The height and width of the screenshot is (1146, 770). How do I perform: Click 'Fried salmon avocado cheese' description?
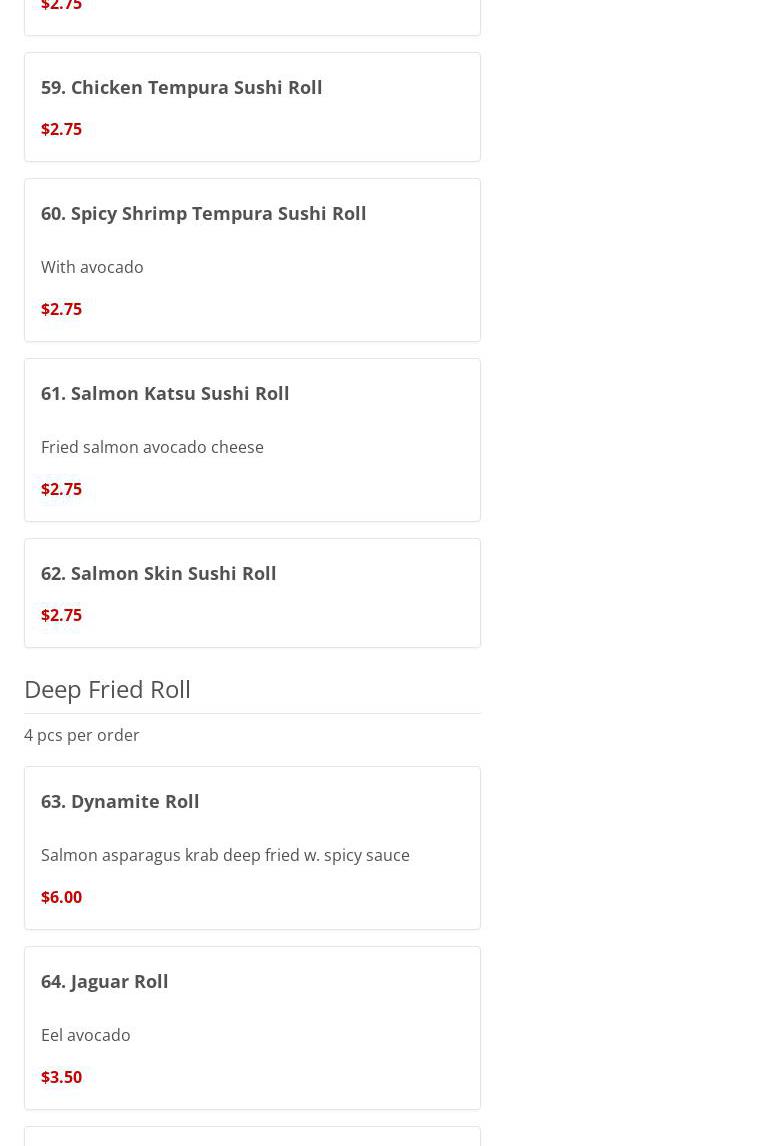[x=152, y=447]
